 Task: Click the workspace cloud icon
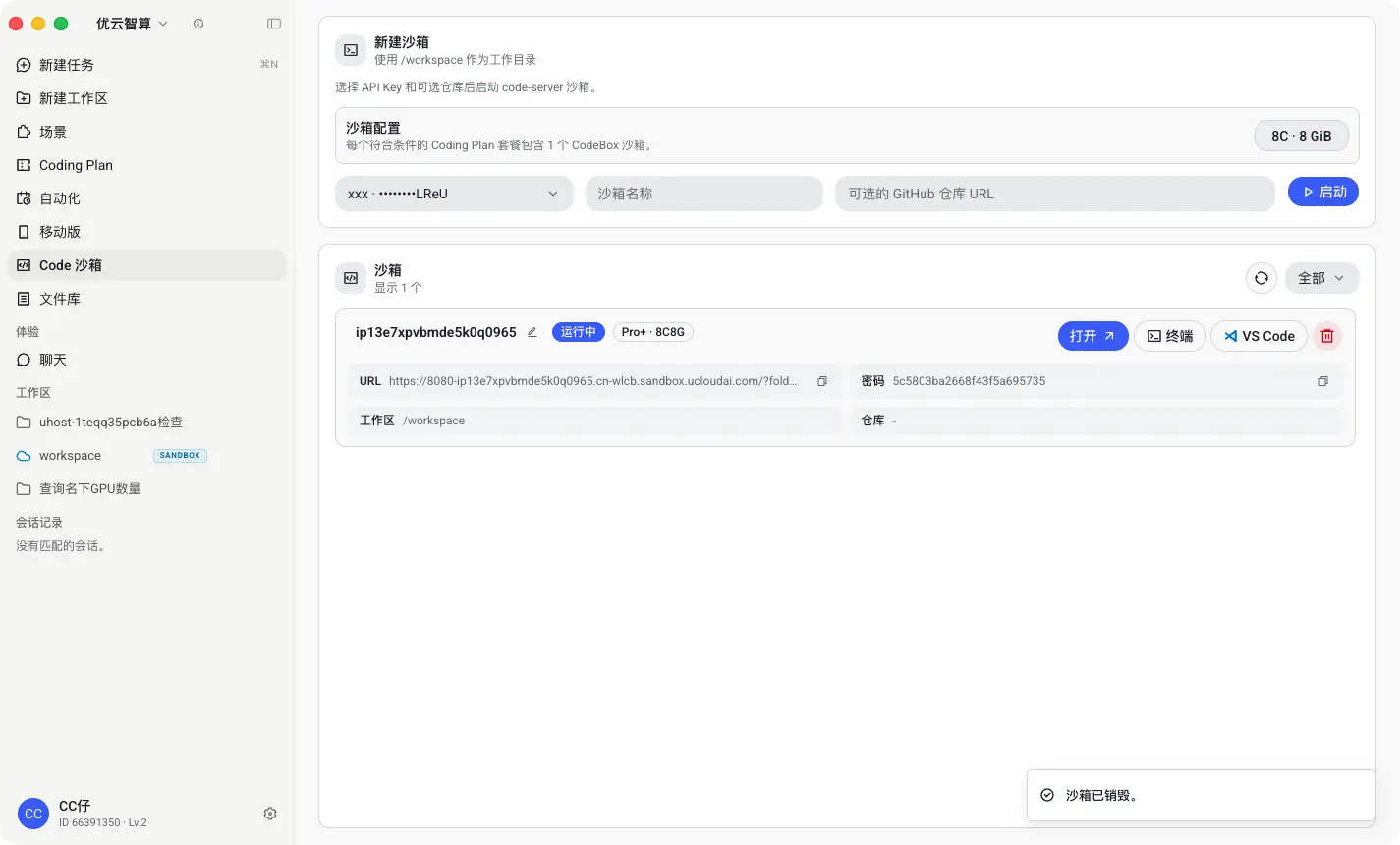pos(24,456)
